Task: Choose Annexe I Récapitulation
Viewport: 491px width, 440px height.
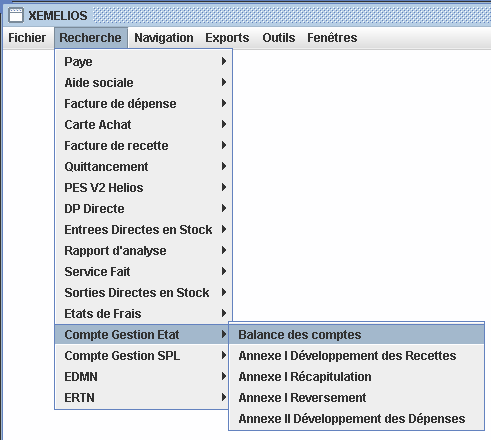Action: 356,377
